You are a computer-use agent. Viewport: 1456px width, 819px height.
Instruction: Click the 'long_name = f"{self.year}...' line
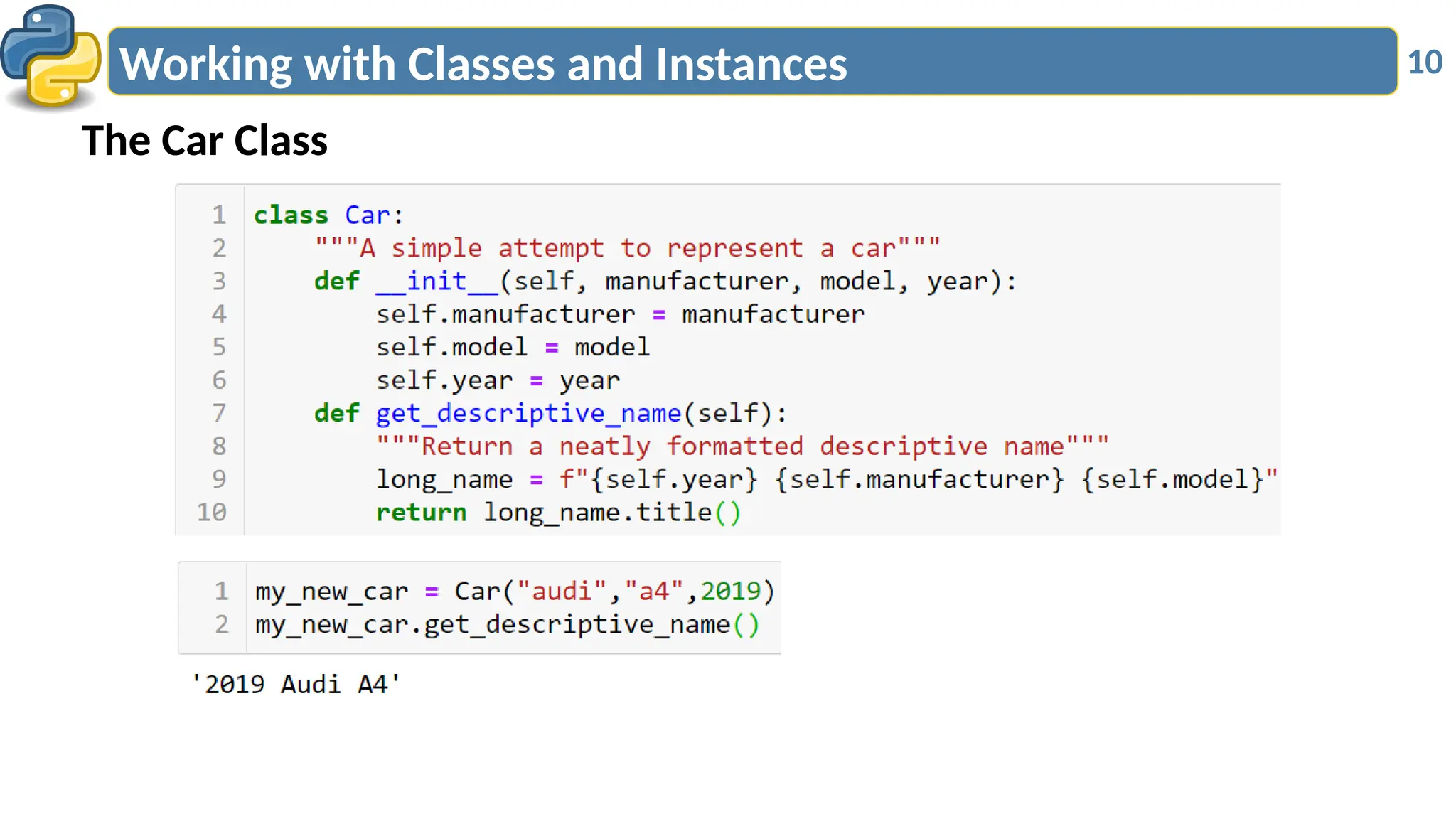coord(827,479)
